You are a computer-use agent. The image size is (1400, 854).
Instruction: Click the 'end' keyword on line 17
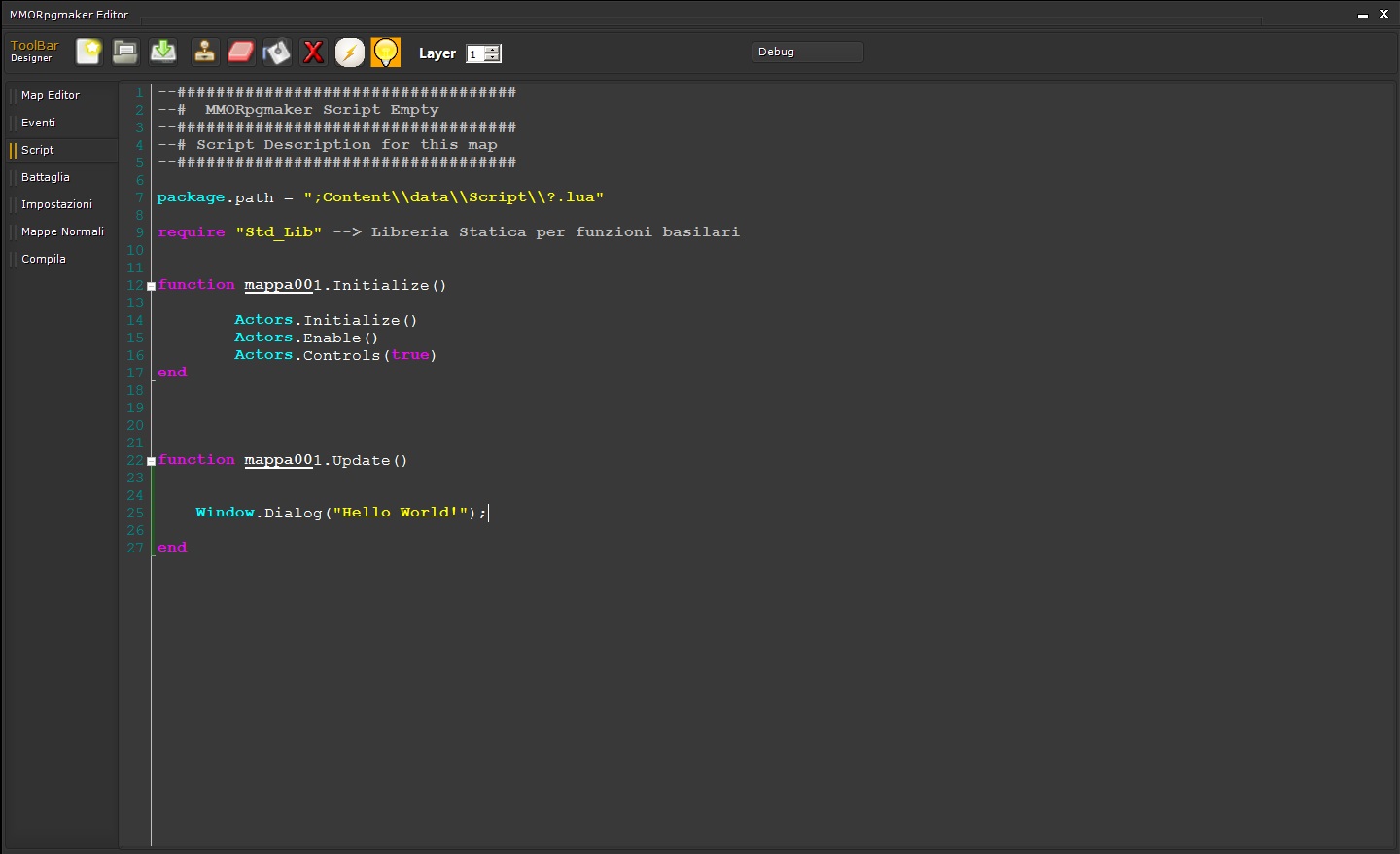tap(172, 373)
